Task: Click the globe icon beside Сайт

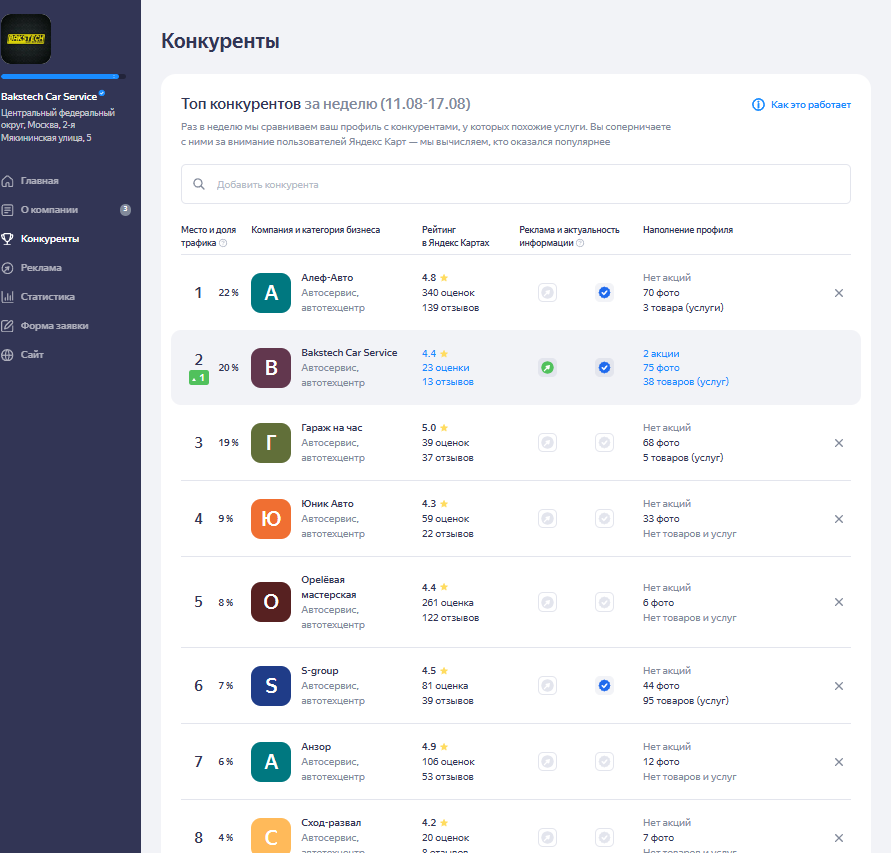Action: click(x=7, y=355)
